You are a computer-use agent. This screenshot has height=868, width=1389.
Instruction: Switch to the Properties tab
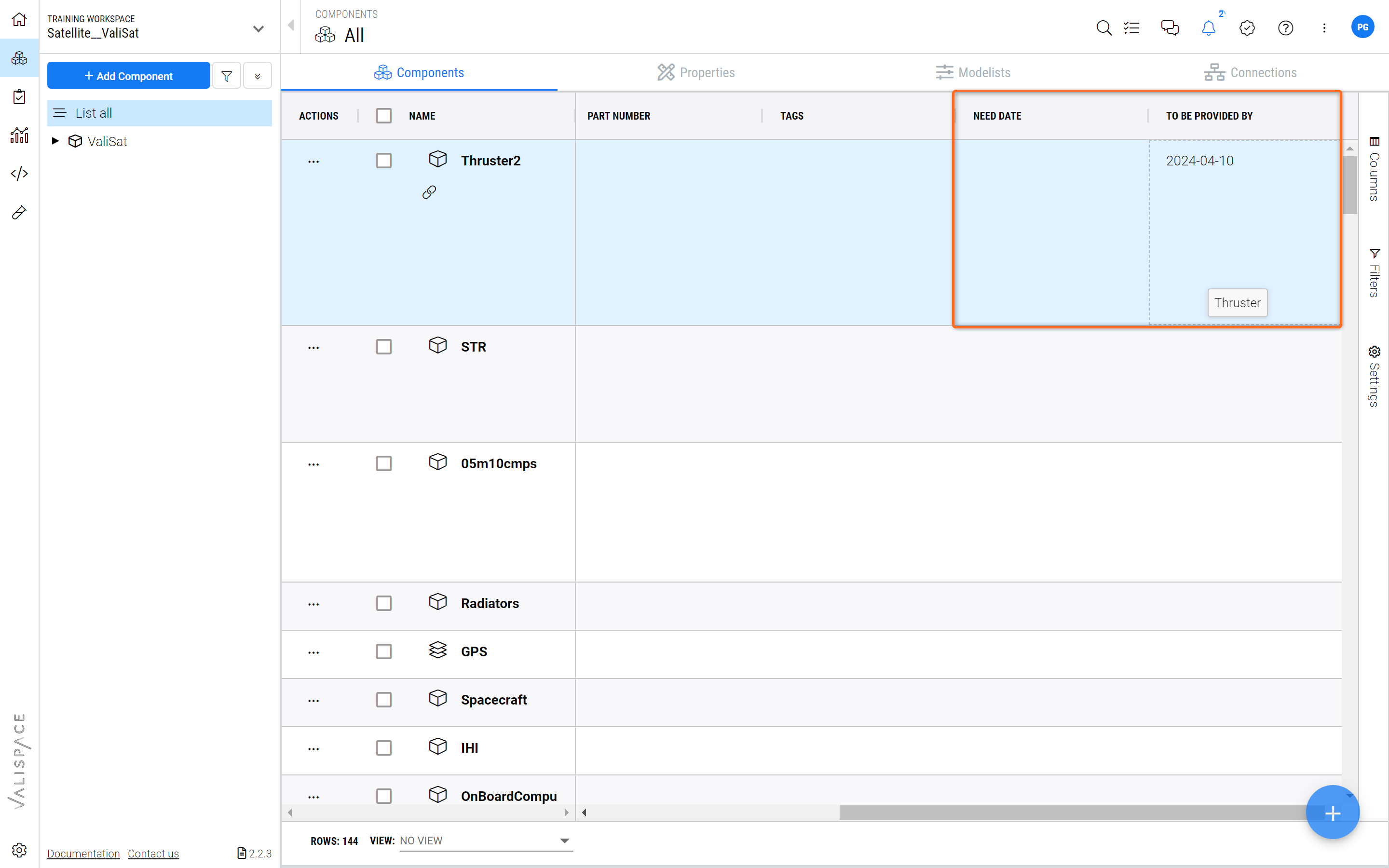[695, 72]
